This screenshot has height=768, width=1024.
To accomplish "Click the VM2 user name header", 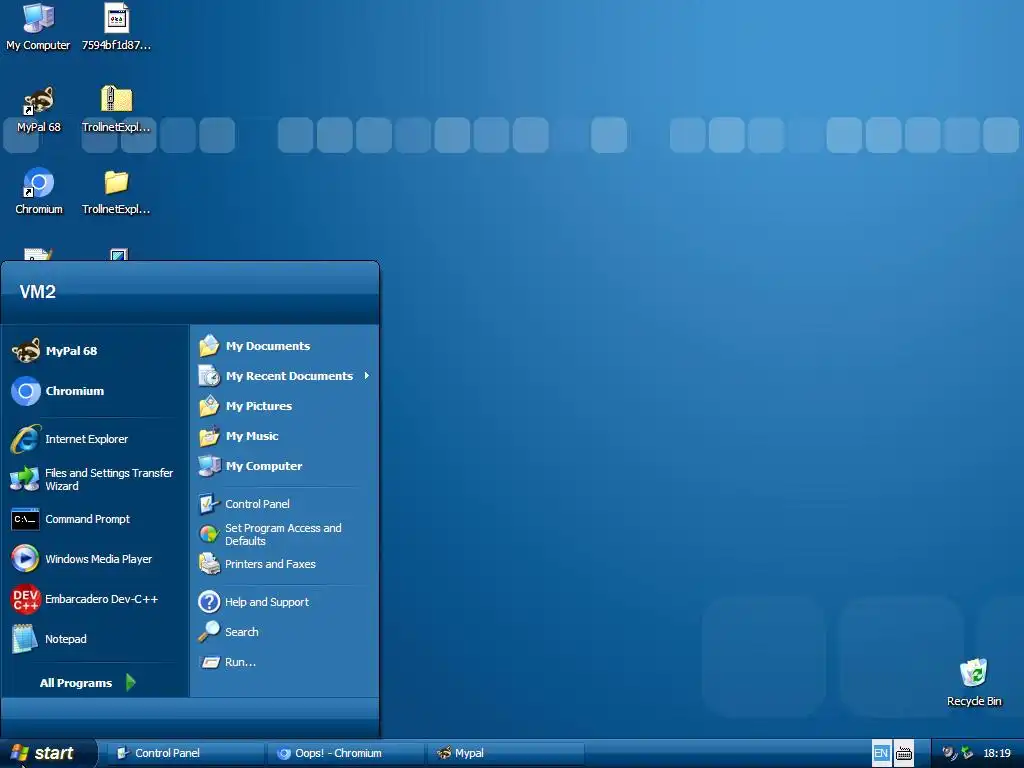I will (x=38, y=292).
